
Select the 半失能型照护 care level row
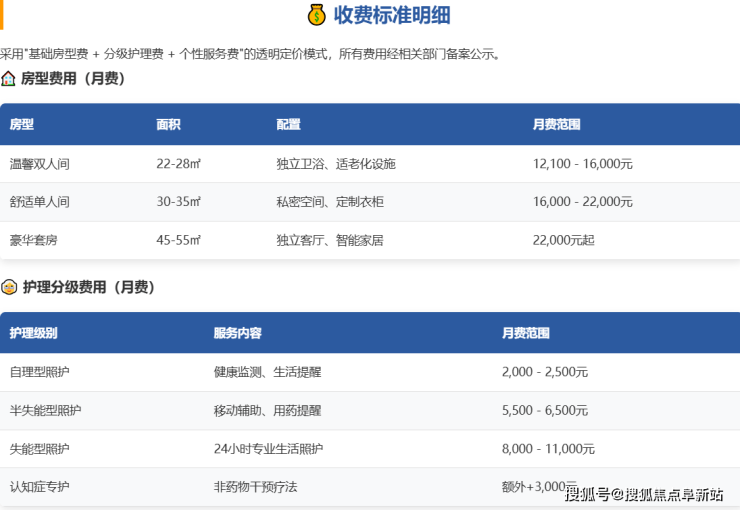pyautogui.click(x=46, y=411)
